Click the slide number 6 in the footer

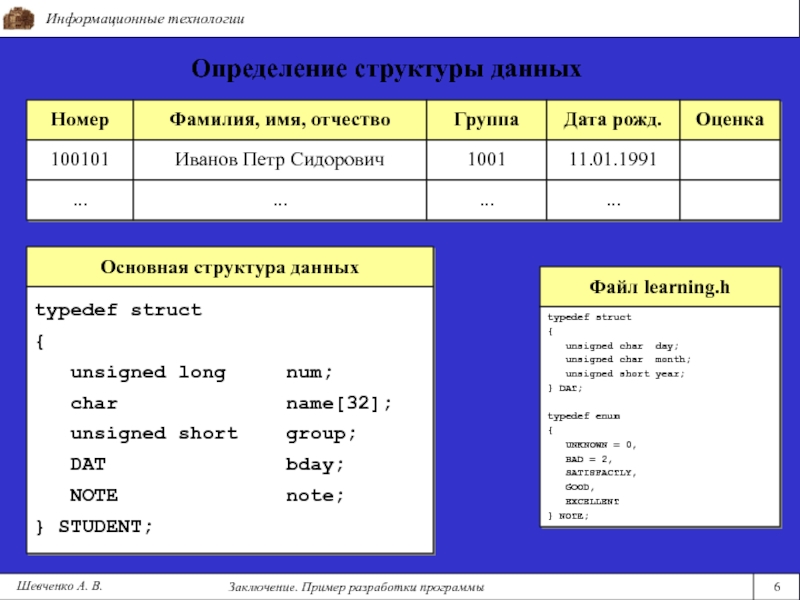point(776,585)
